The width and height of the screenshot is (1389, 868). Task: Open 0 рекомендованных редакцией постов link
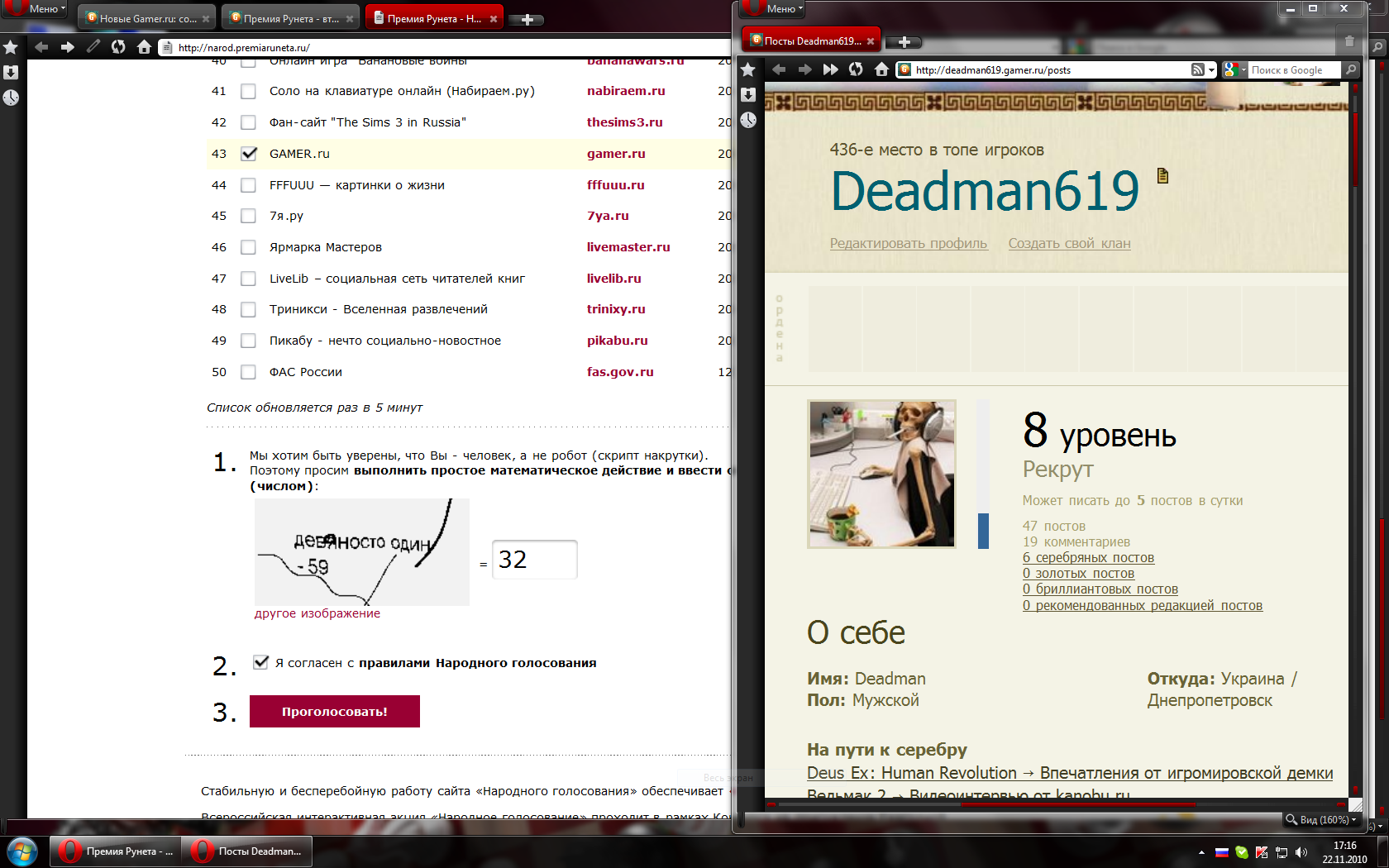click(1143, 605)
